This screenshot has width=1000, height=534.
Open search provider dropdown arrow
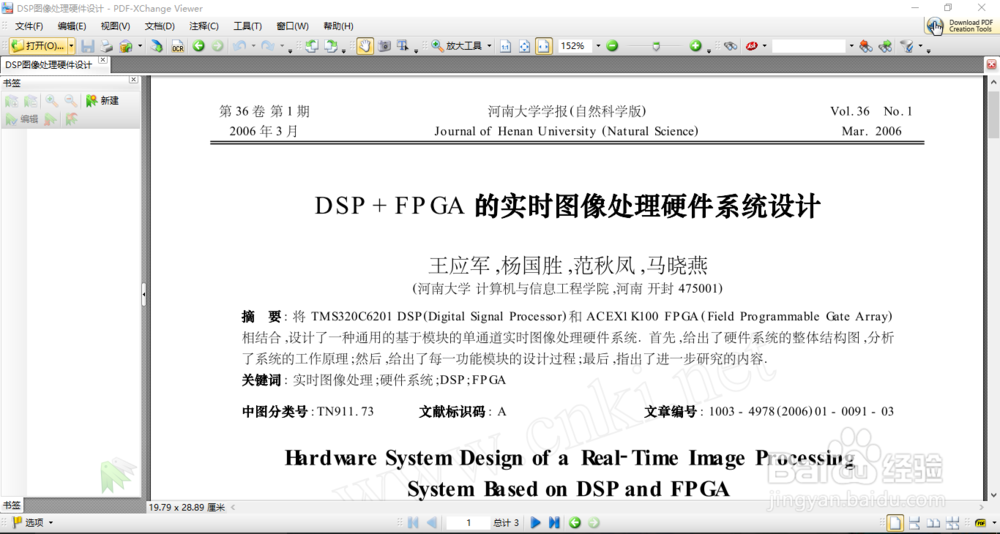(x=765, y=46)
